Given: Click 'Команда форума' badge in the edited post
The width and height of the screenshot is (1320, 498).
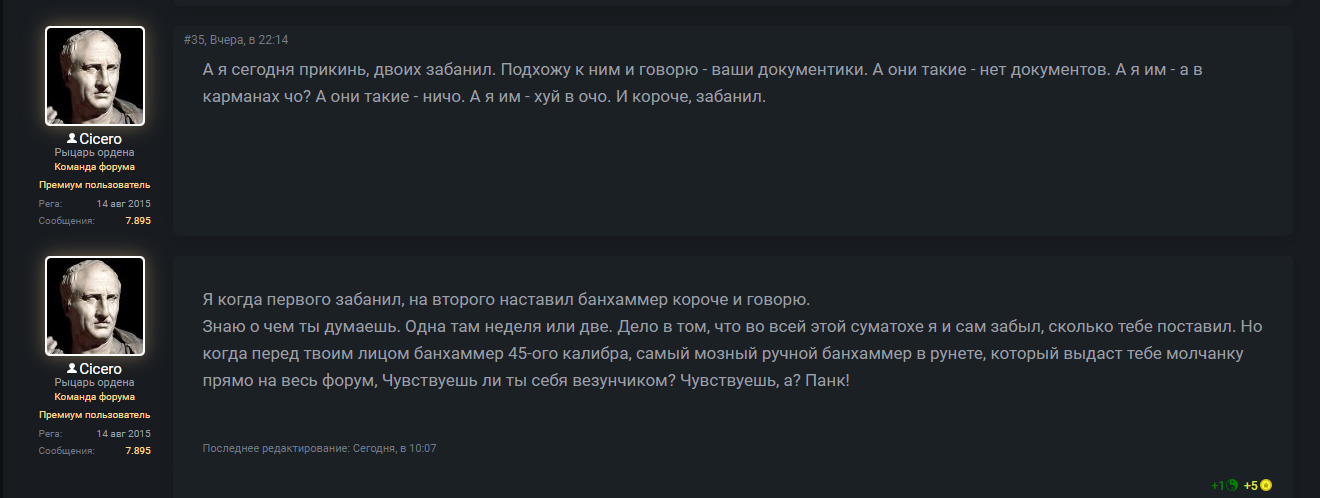Looking at the screenshot, I should [95, 397].
